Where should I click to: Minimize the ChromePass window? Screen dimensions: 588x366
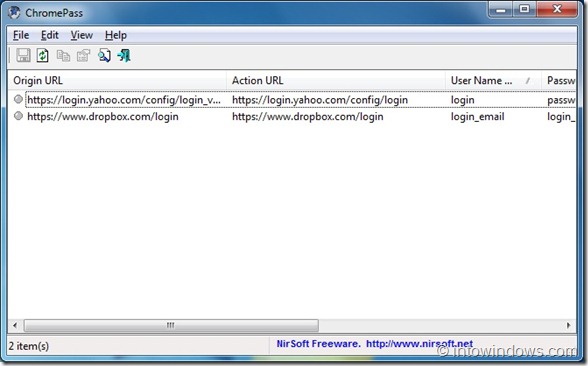(x=501, y=9)
